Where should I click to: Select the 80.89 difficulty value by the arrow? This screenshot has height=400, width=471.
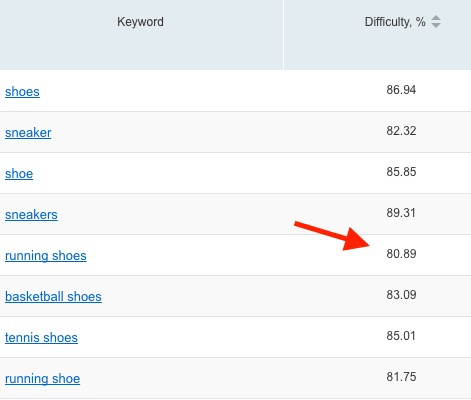401,254
